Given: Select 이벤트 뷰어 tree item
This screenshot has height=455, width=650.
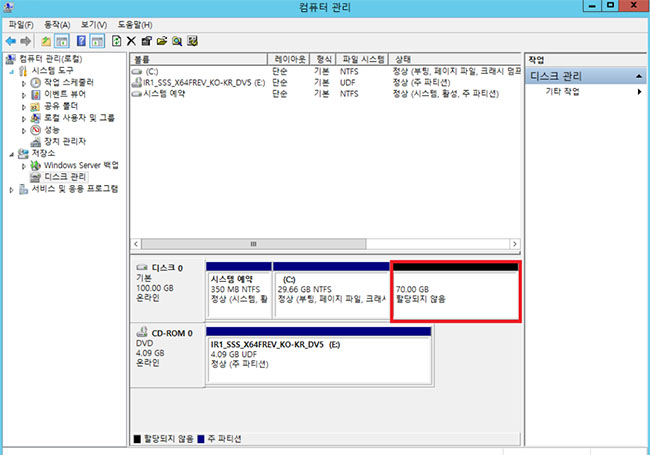Looking at the screenshot, I should coord(65,94).
